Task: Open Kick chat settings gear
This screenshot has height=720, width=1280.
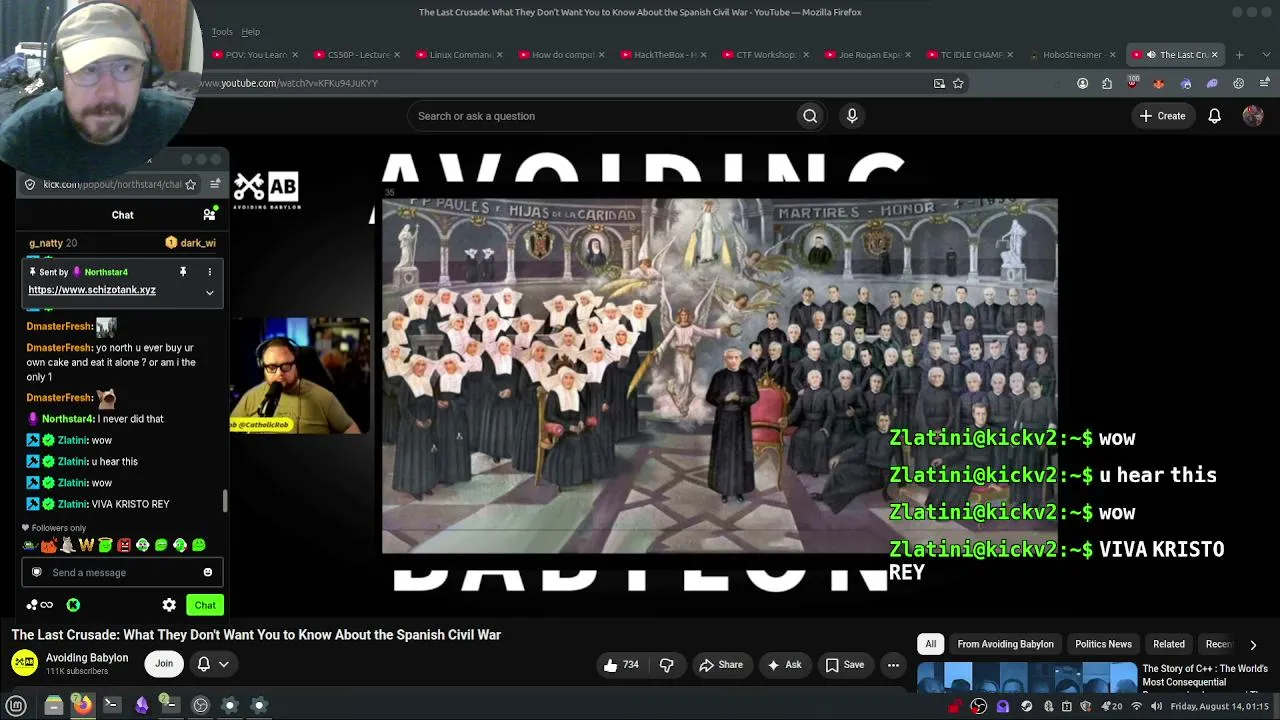Action: (169, 605)
